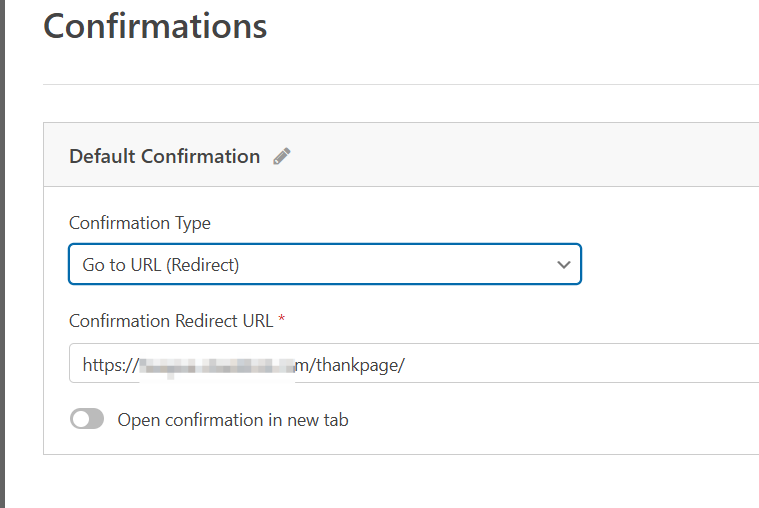The height and width of the screenshot is (508, 759).
Task: Click the red required asterisk
Action: click(282, 320)
